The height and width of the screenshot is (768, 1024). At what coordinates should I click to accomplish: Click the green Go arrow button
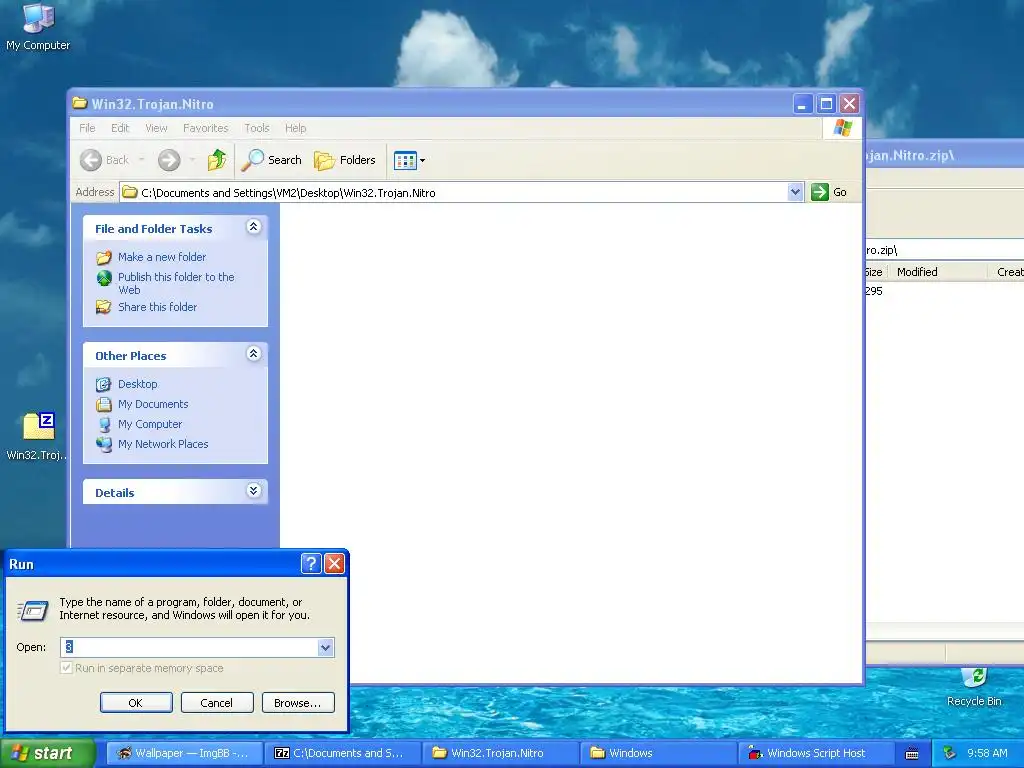coord(820,192)
